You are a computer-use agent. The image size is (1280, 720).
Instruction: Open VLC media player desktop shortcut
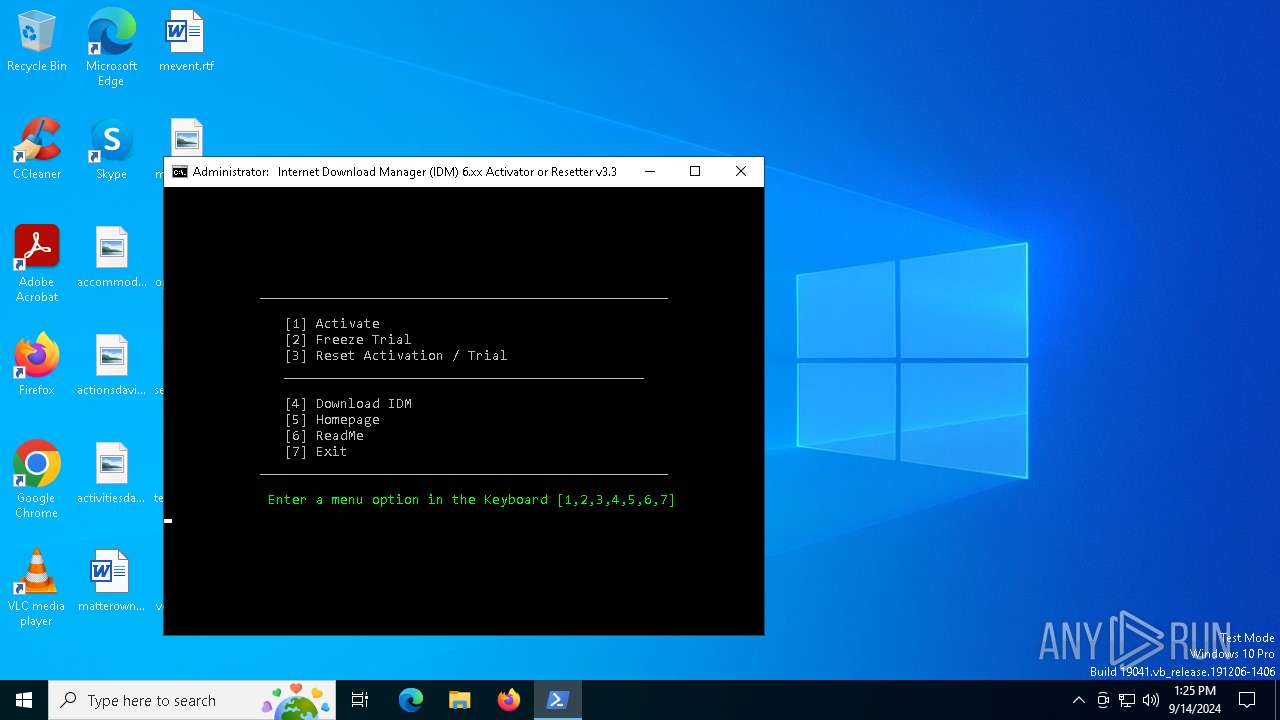click(x=37, y=588)
